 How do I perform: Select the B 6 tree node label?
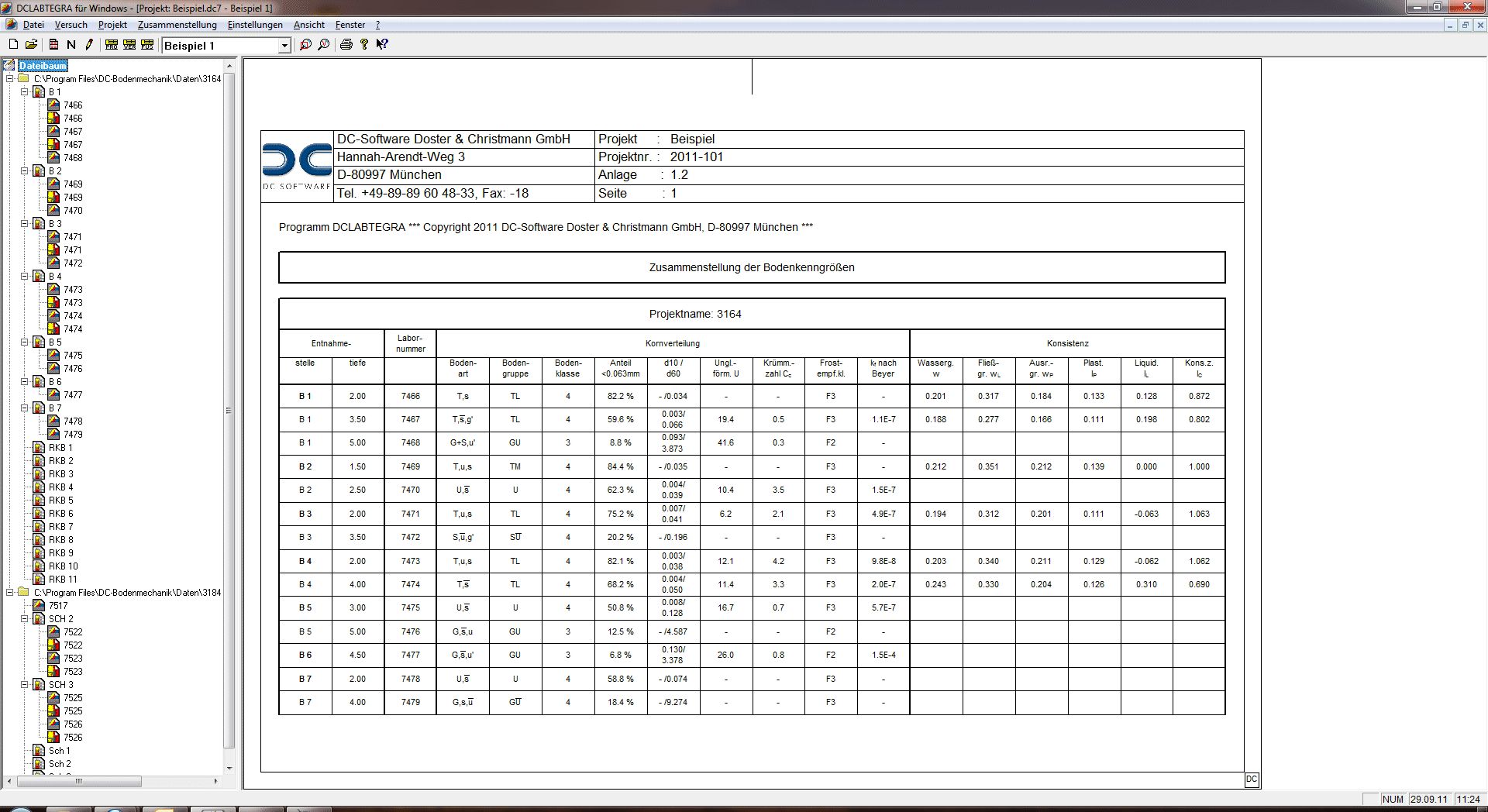55,381
